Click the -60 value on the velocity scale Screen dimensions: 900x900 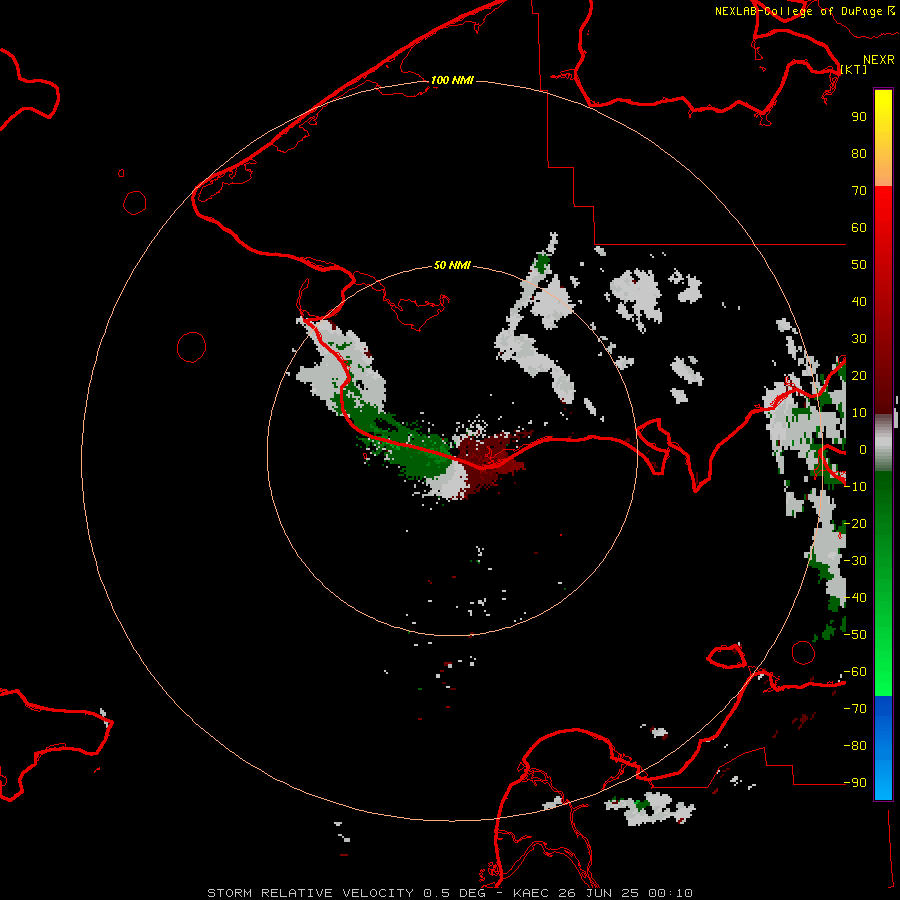855,672
